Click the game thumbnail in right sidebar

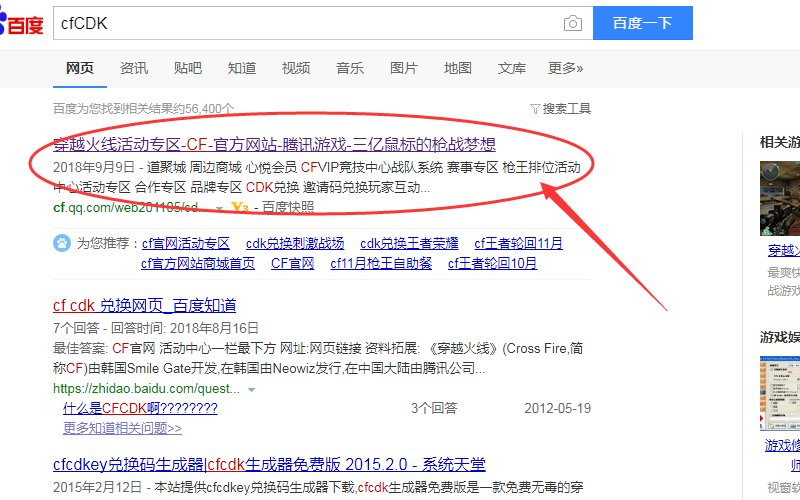pyautogui.click(x=780, y=198)
